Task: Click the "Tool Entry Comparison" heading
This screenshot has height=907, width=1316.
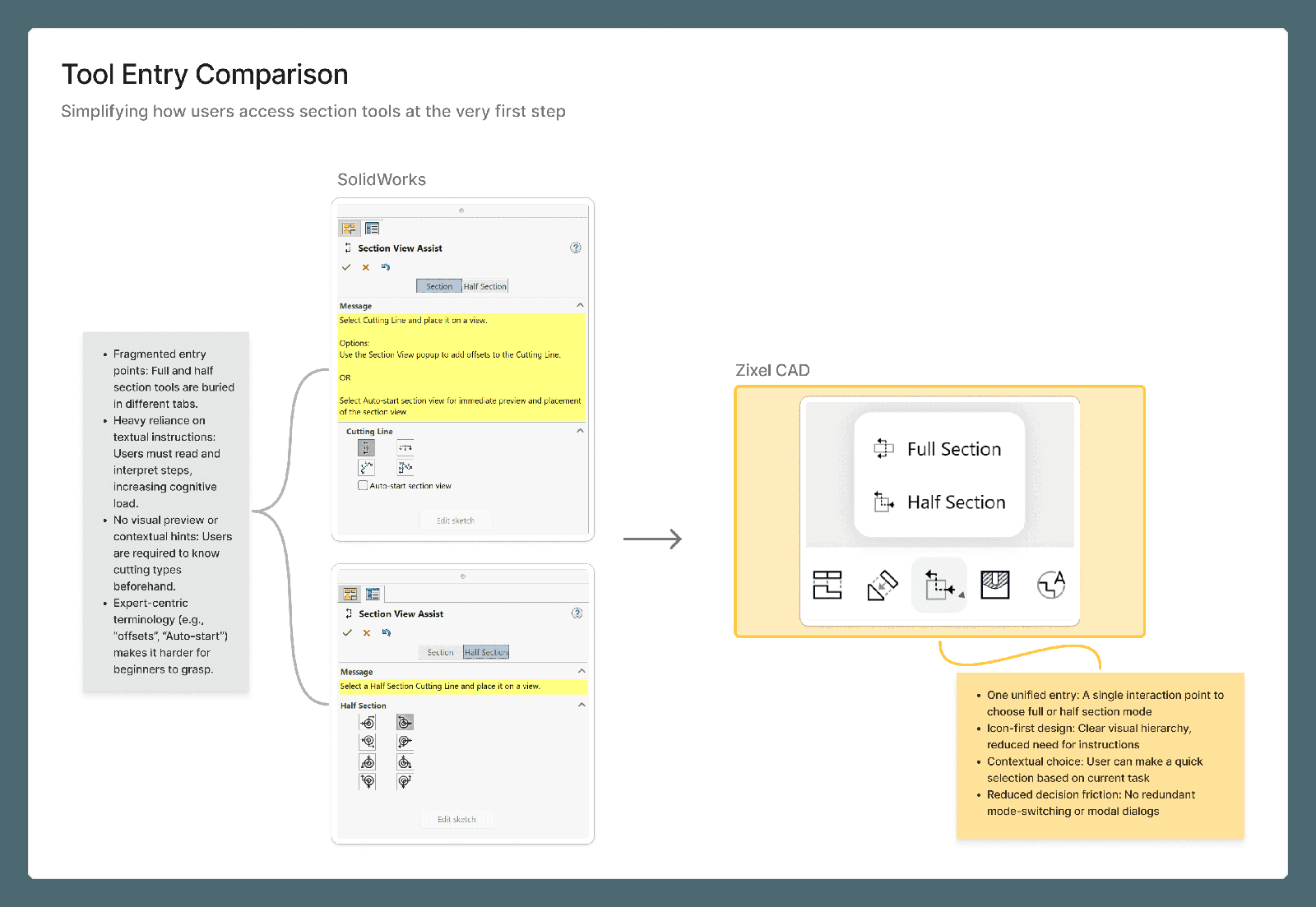Action: tap(205, 74)
